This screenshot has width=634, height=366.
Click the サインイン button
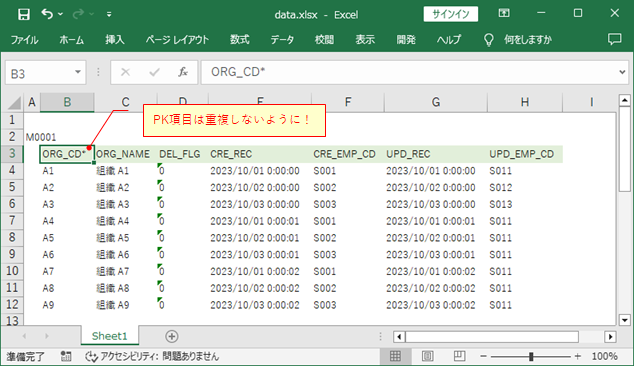point(451,14)
